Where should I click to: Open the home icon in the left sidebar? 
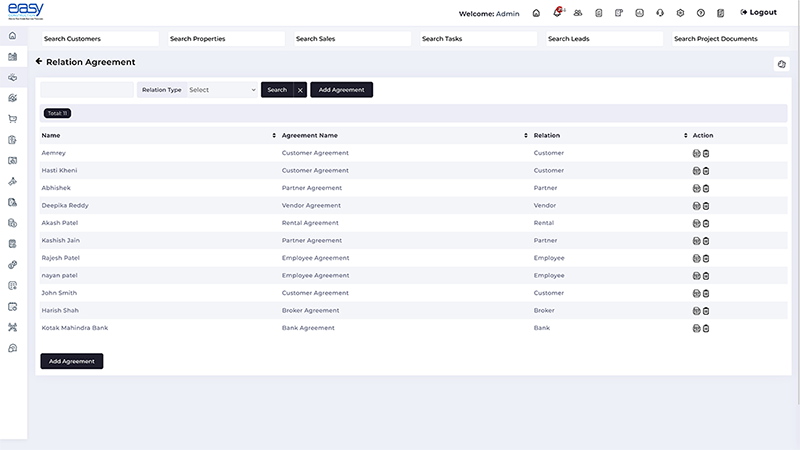click(x=13, y=36)
